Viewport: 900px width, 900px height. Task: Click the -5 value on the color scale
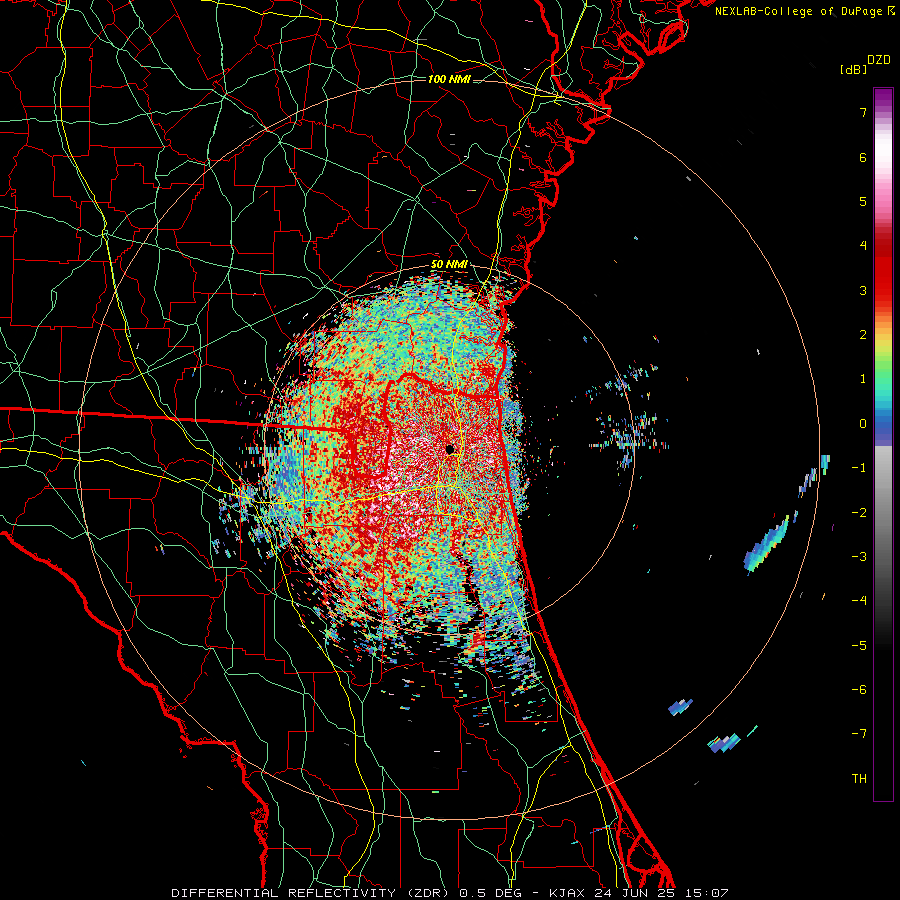[859, 646]
